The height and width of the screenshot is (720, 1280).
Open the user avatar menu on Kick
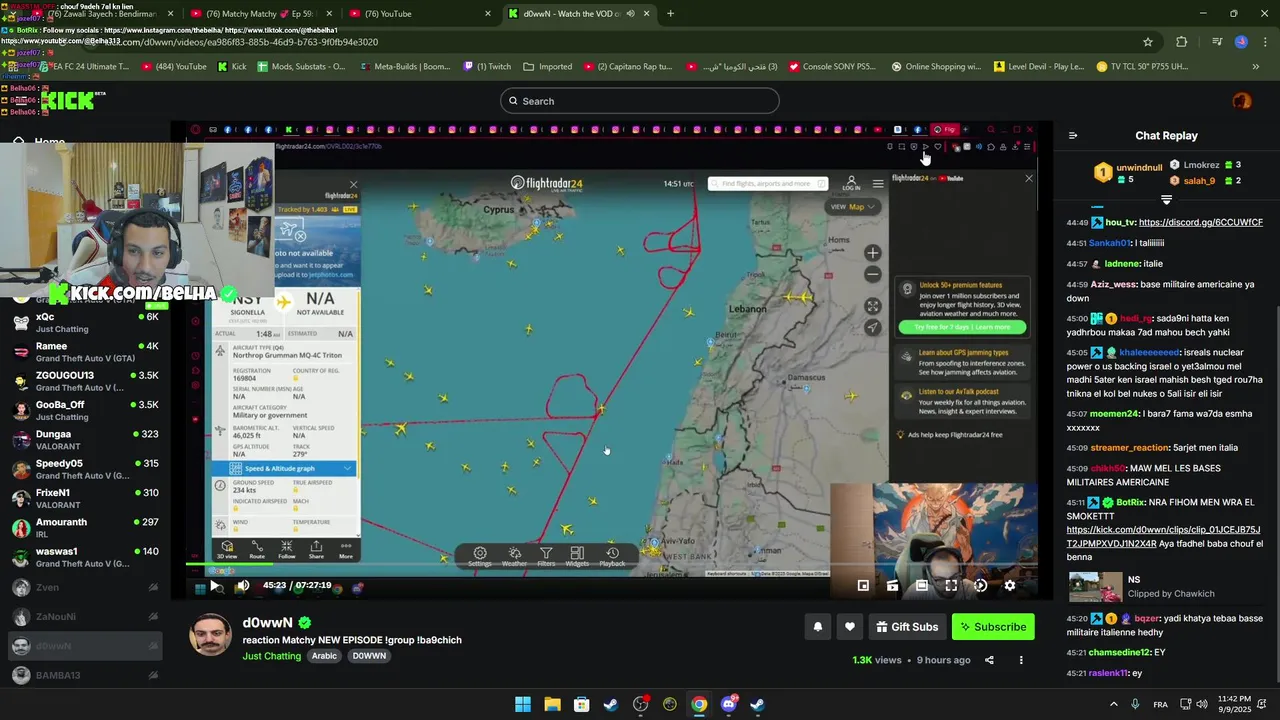pyautogui.click(x=1241, y=101)
